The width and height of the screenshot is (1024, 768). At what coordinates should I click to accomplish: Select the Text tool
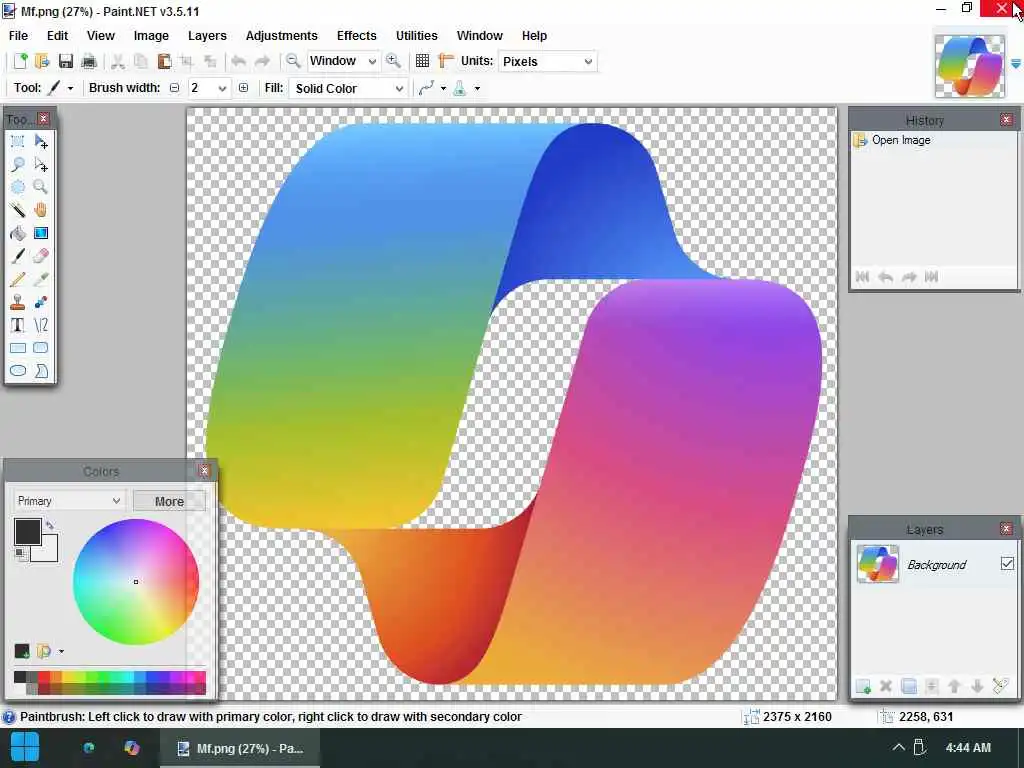(18, 325)
